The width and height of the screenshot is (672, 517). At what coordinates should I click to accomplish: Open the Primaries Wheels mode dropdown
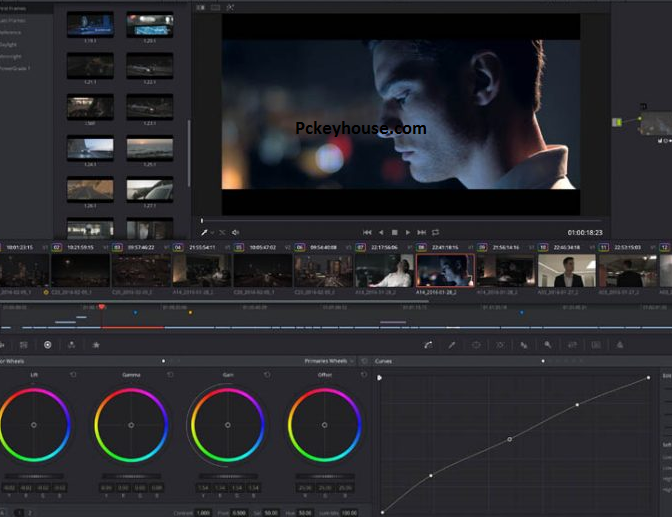(329, 361)
